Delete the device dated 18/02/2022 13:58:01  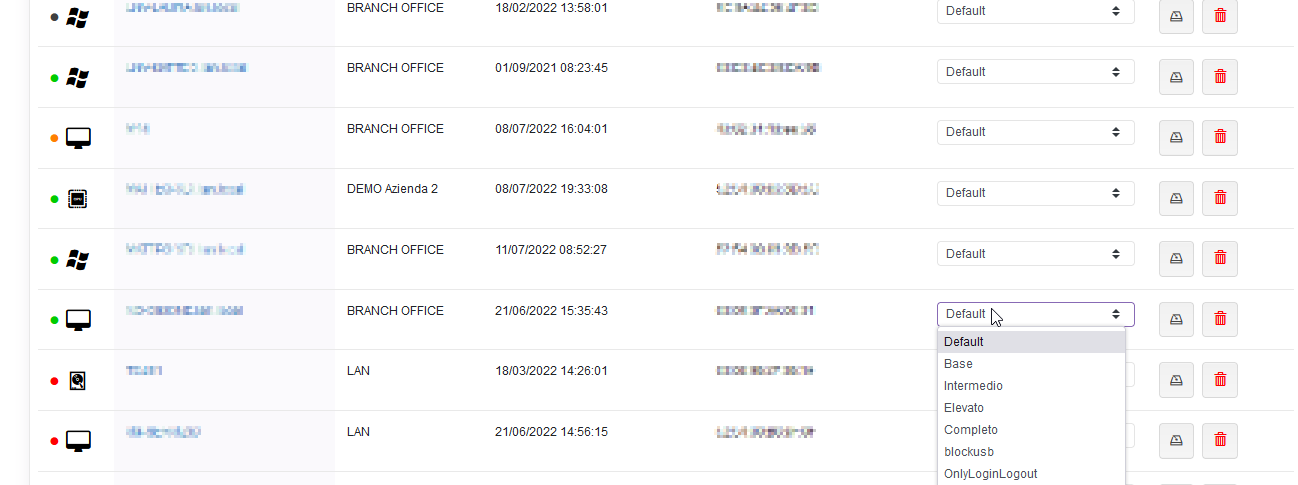(x=1219, y=16)
